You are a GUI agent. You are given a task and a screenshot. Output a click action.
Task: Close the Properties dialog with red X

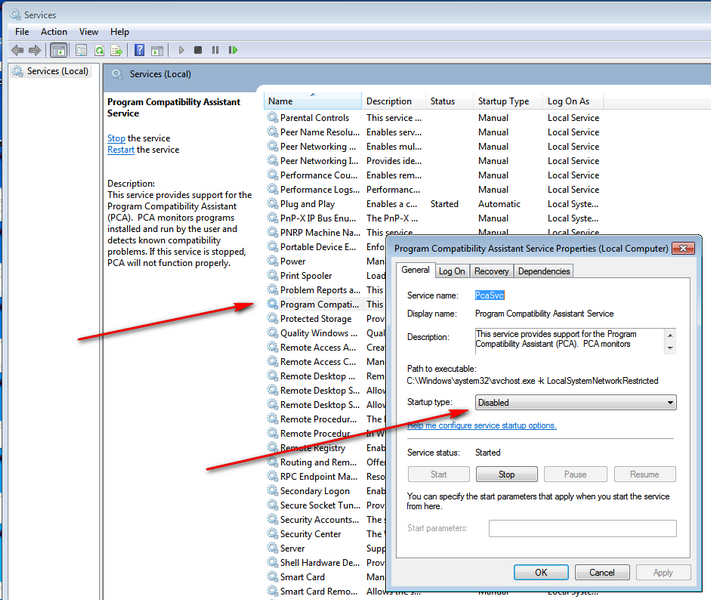click(683, 248)
